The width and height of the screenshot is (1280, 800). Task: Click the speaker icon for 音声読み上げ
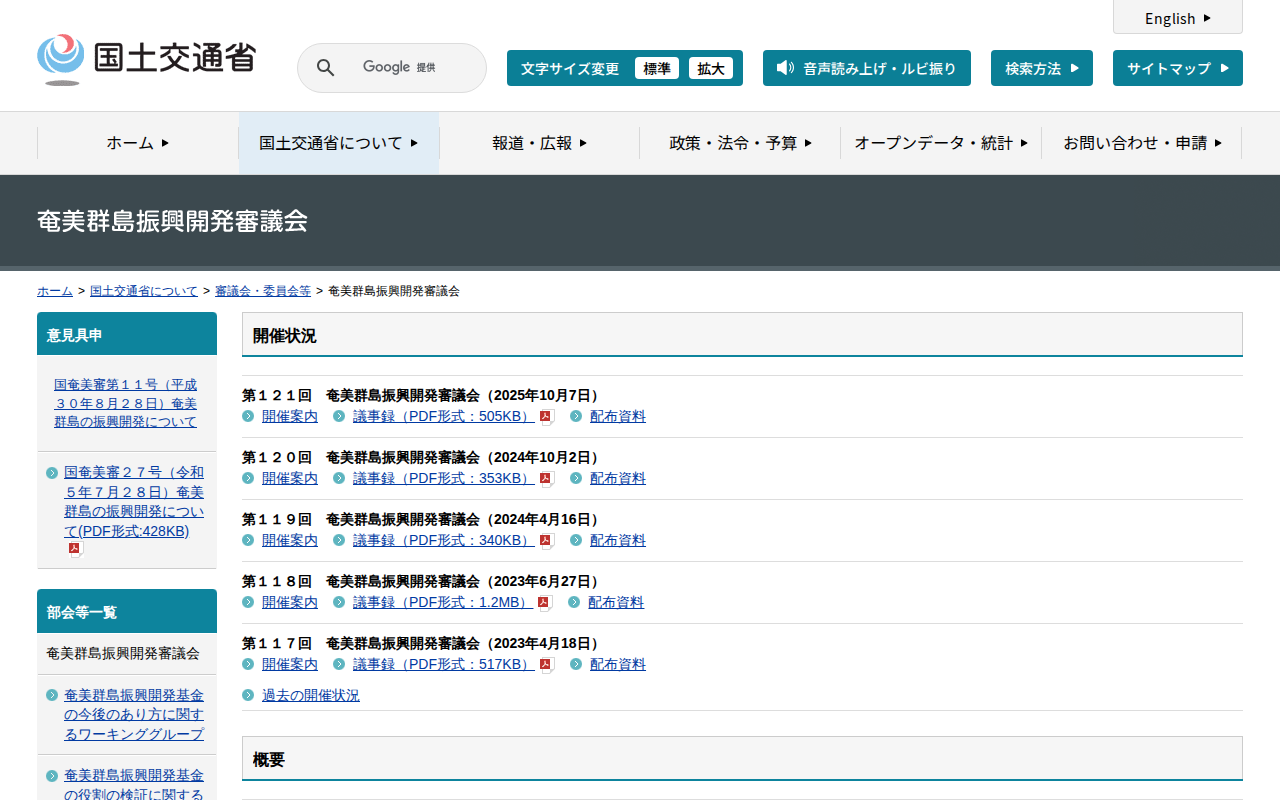(785, 68)
